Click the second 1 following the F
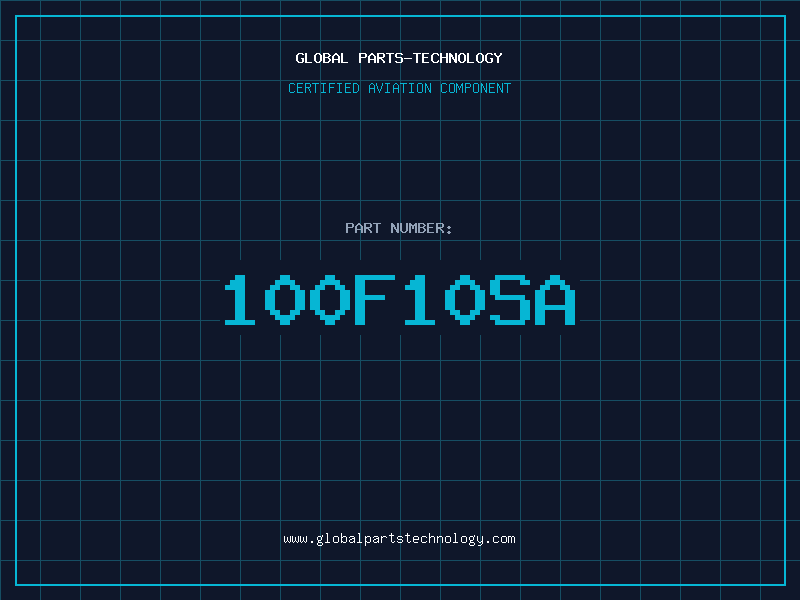 point(422,301)
